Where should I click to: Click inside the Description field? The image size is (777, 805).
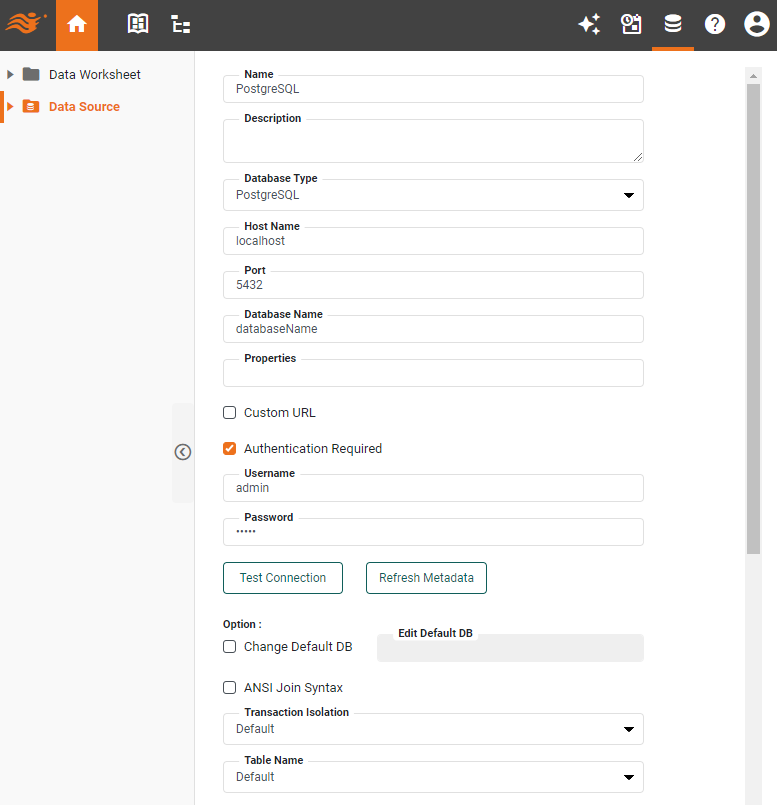pos(433,139)
